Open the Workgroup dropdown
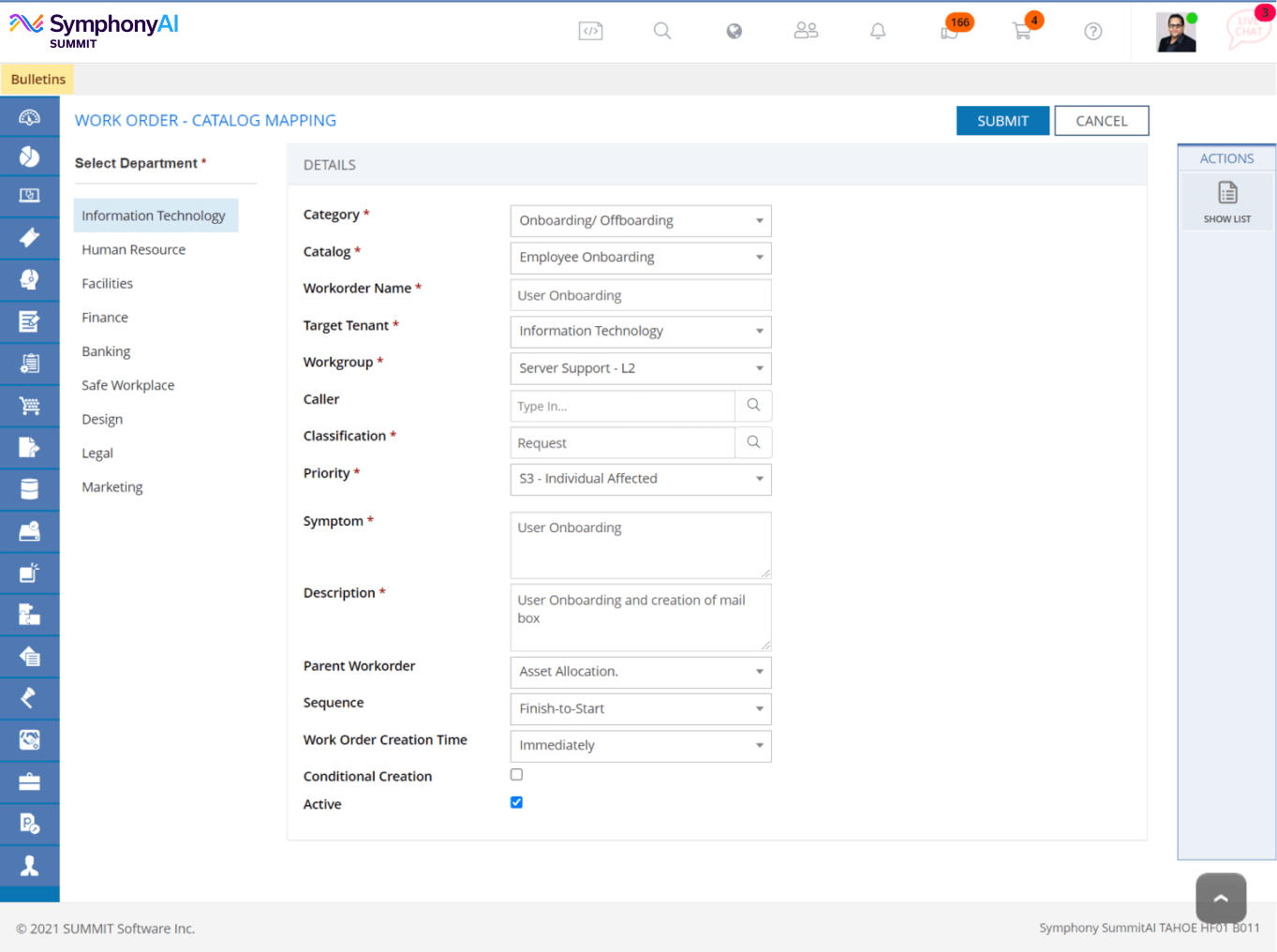Viewport: 1277px width, 952px height. click(641, 368)
